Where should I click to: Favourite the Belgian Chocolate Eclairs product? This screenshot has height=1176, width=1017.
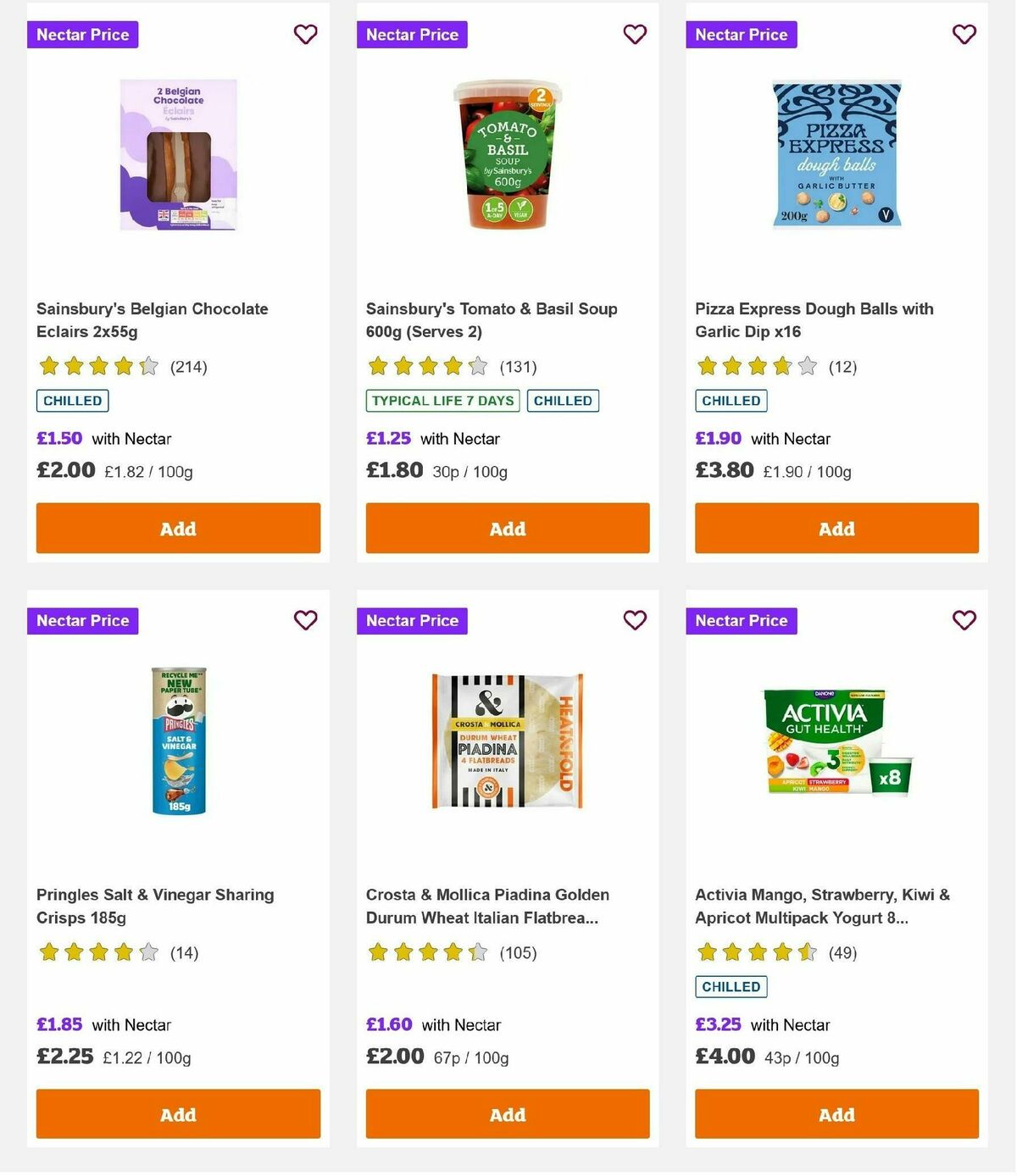(x=305, y=35)
